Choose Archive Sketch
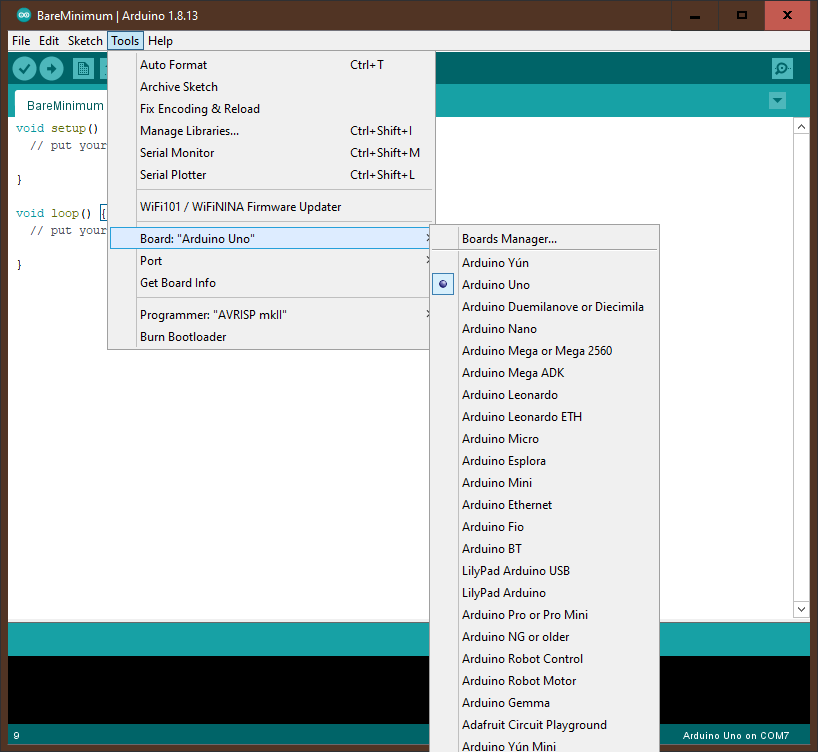Screen dimensions: 818x752 click(271, 87)
